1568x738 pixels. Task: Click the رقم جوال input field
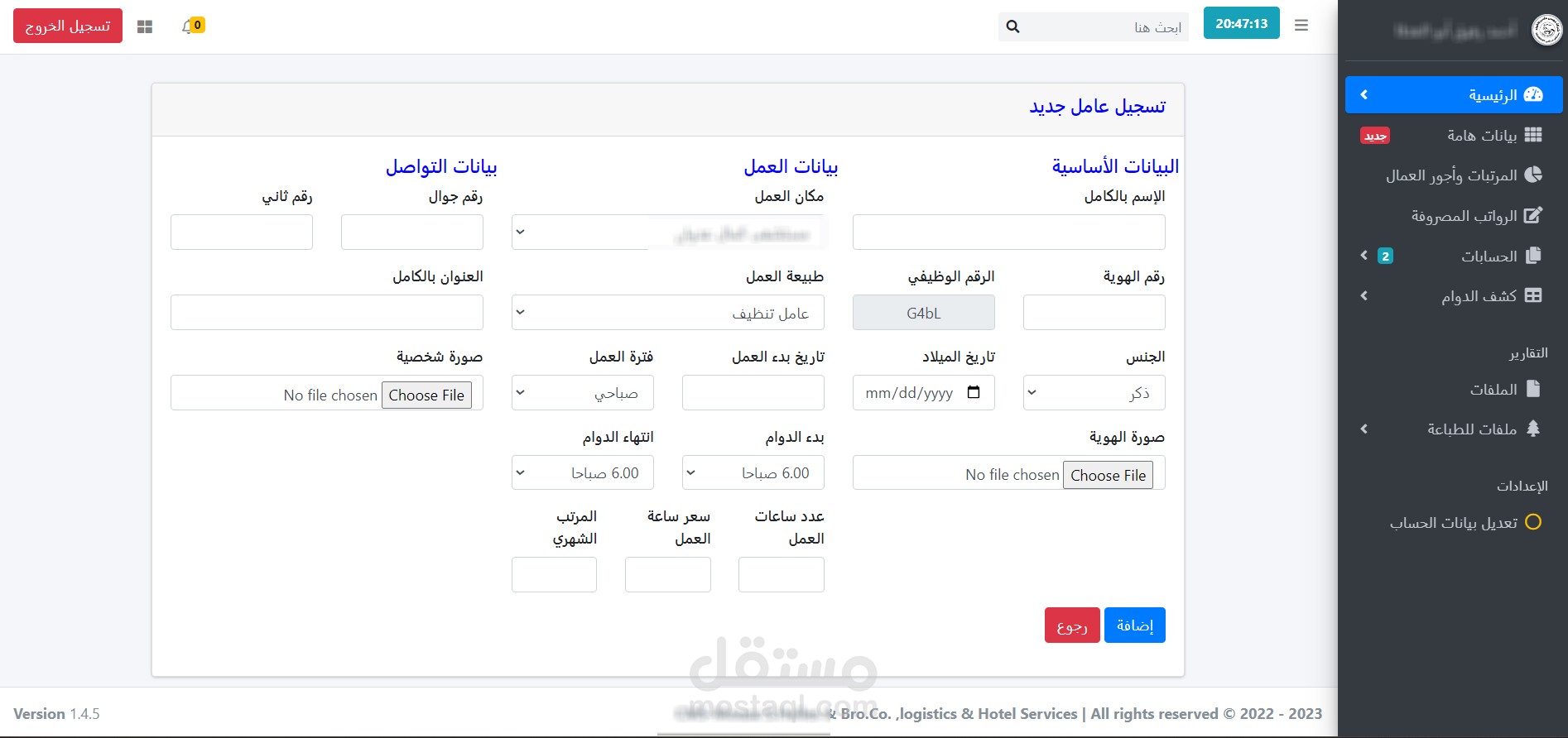pos(412,232)
